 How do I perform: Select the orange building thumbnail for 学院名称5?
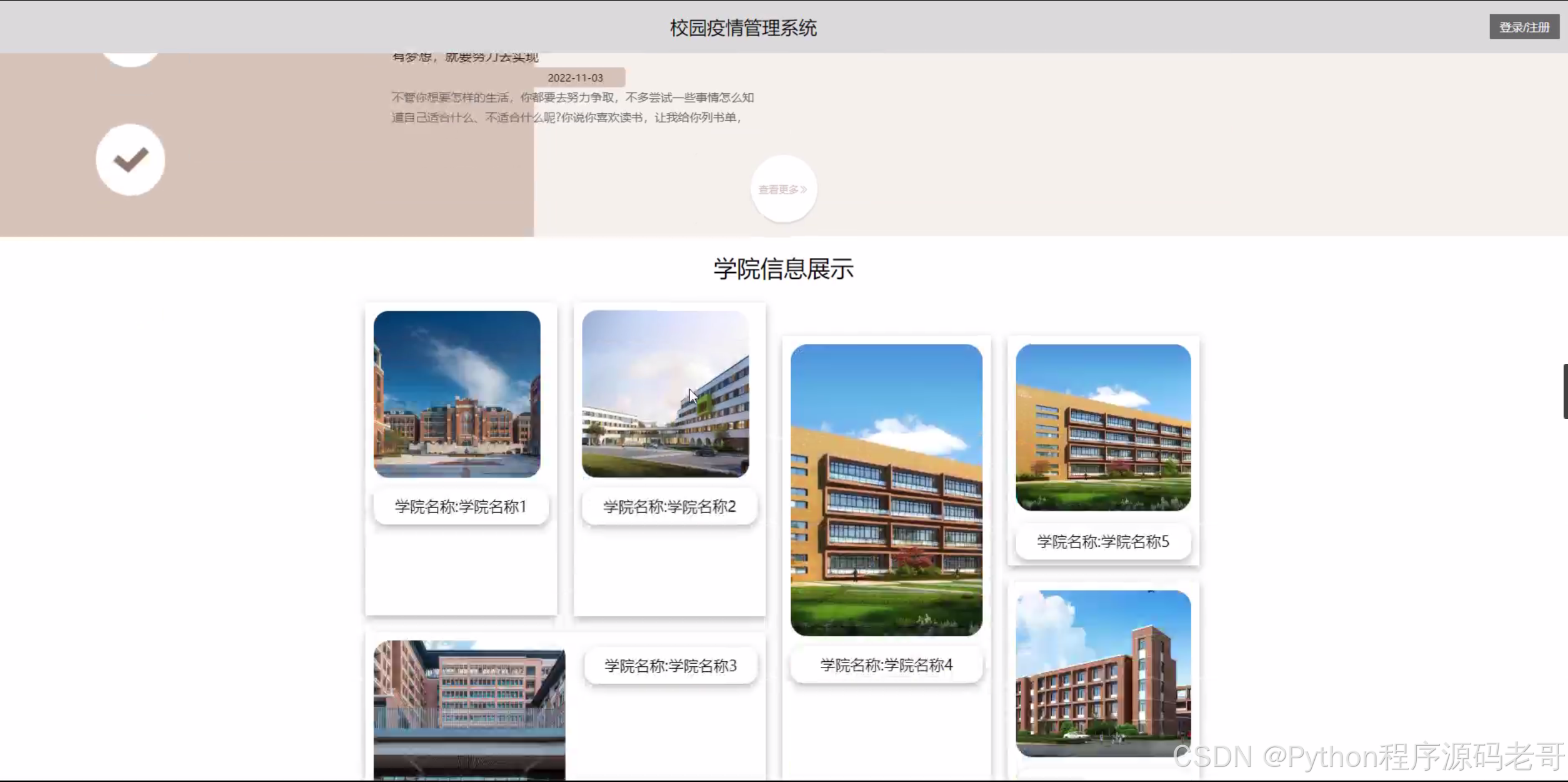1103,427
